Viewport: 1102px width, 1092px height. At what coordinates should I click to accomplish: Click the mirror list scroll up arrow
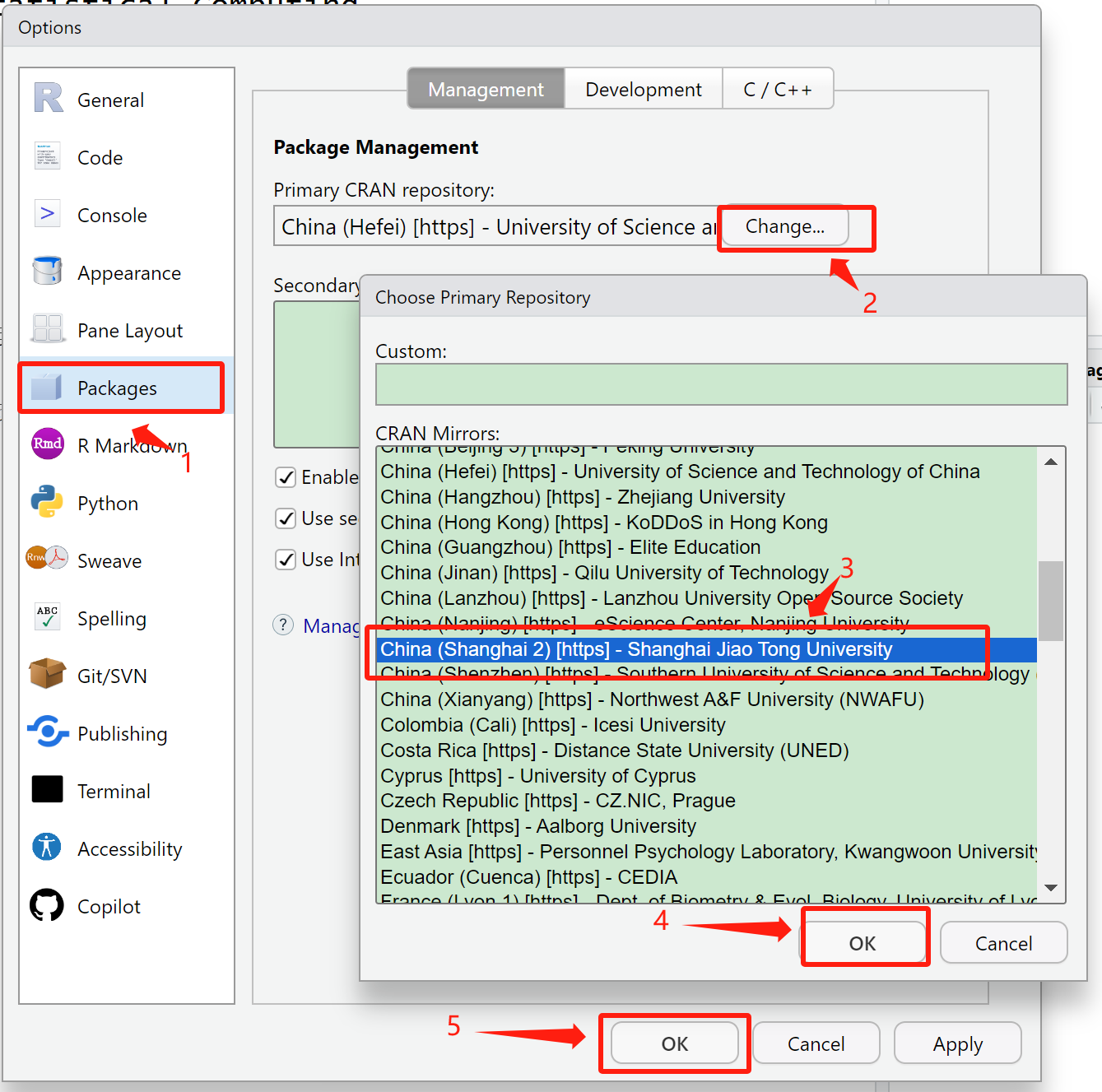pos(1051,462)
